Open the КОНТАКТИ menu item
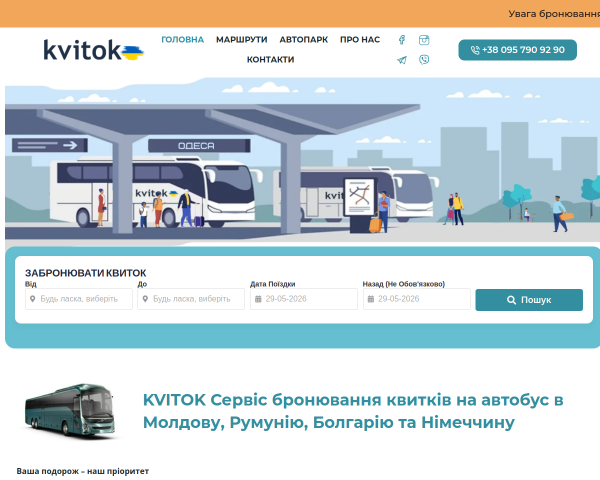600x480 pixels. tap(270, 60)
